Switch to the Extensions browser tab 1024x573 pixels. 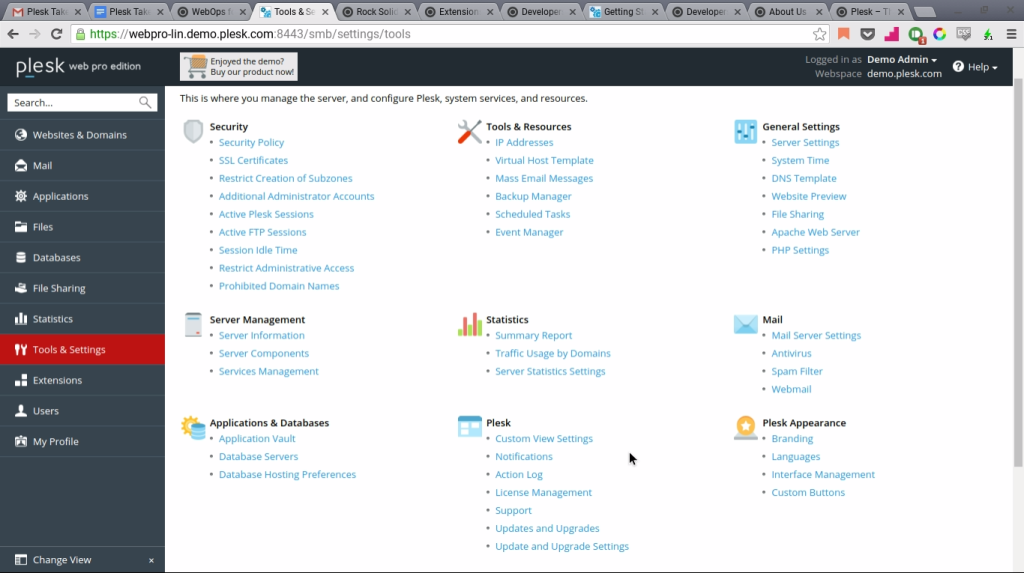[455, 12]
